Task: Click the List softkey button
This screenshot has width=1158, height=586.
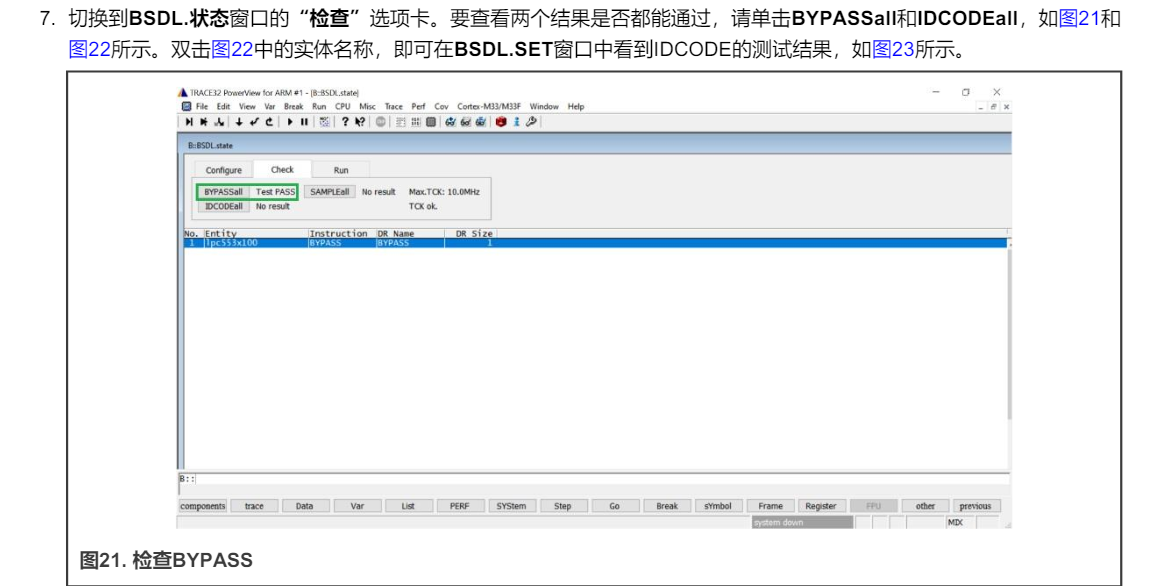Action: tap(408, 506)
